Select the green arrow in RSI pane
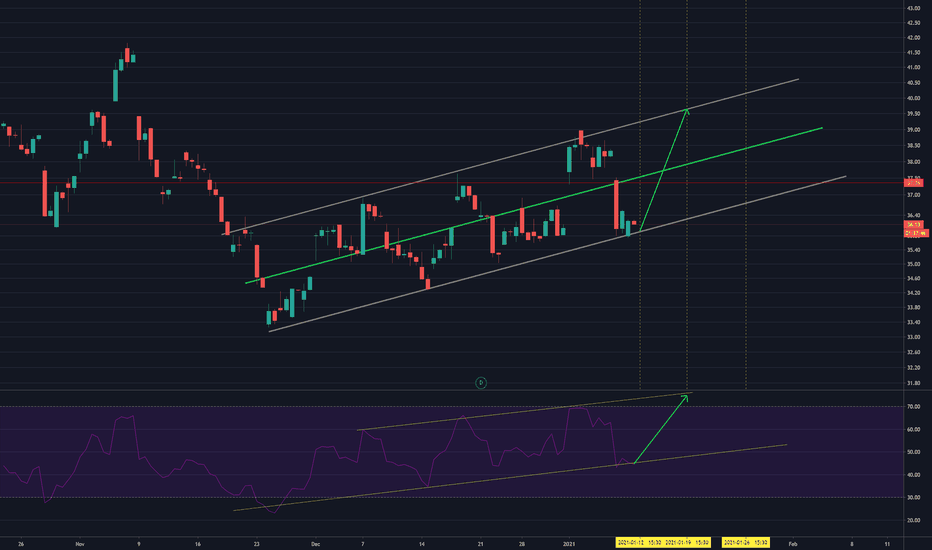Viewport: 932px width, 550px height. point(660,429)
